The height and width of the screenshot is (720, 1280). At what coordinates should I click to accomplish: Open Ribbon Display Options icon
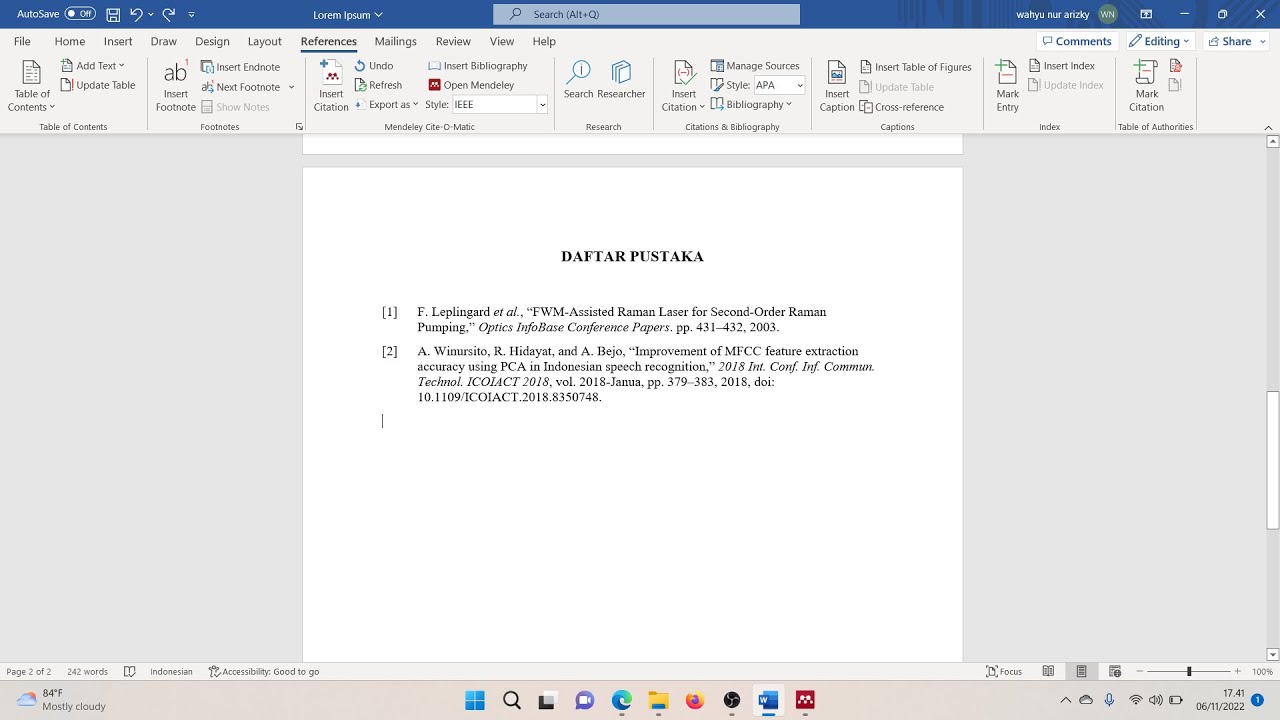1146,15
